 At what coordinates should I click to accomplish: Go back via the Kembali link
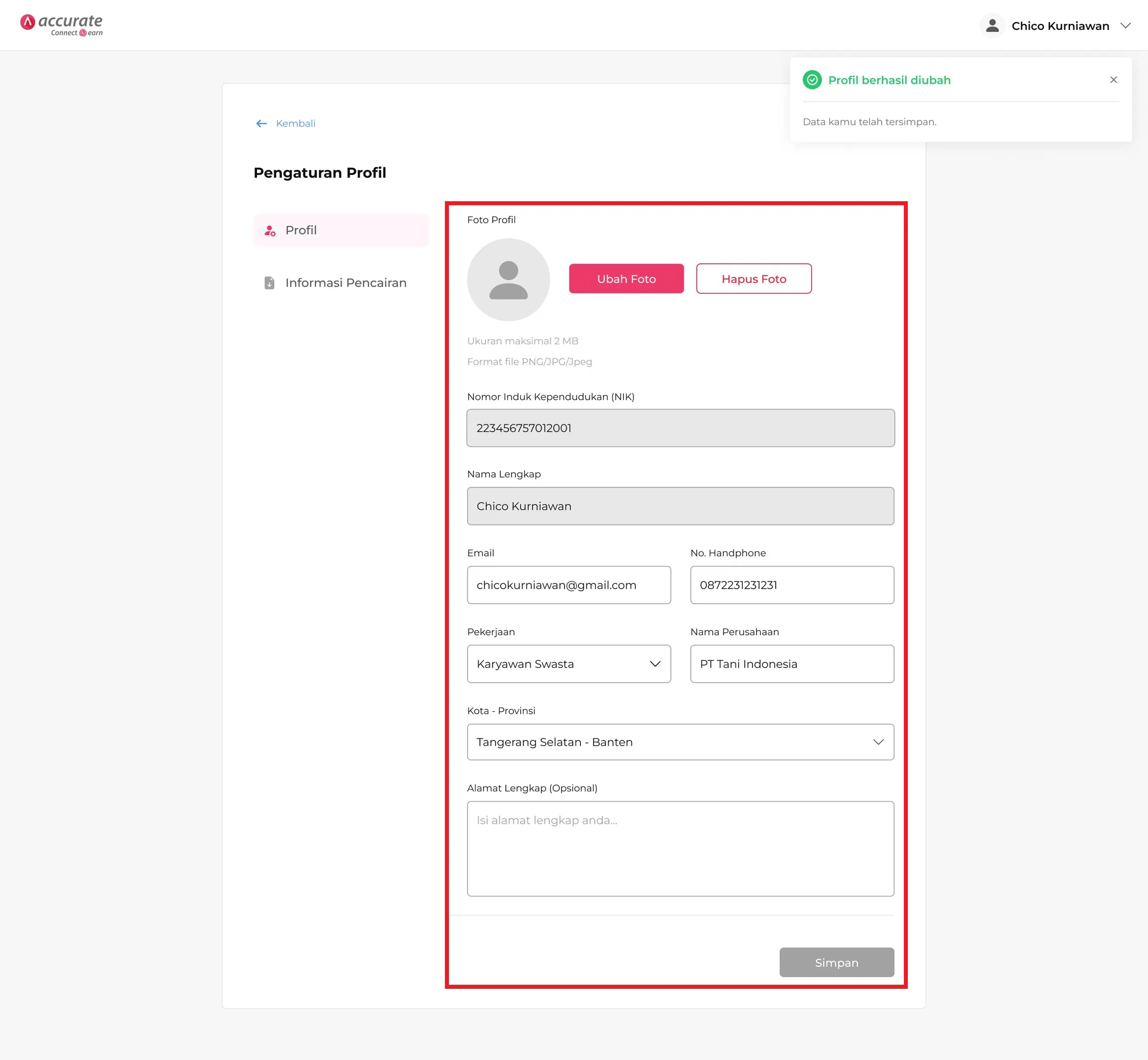[295, 124]
